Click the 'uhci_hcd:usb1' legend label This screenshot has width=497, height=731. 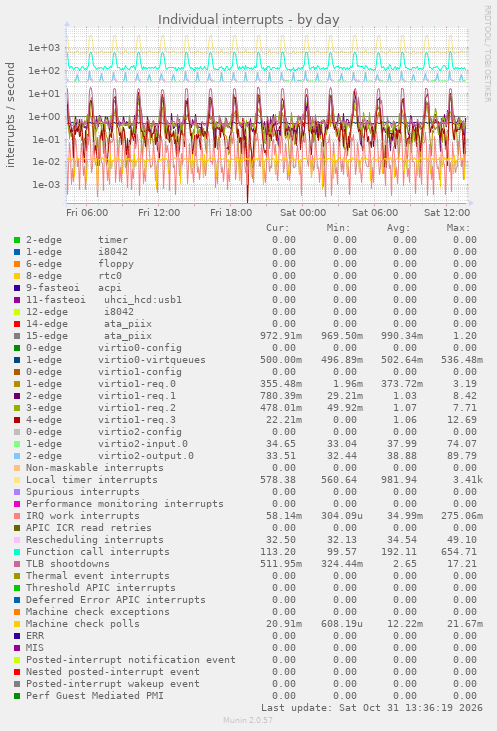(x=143, y=300)
